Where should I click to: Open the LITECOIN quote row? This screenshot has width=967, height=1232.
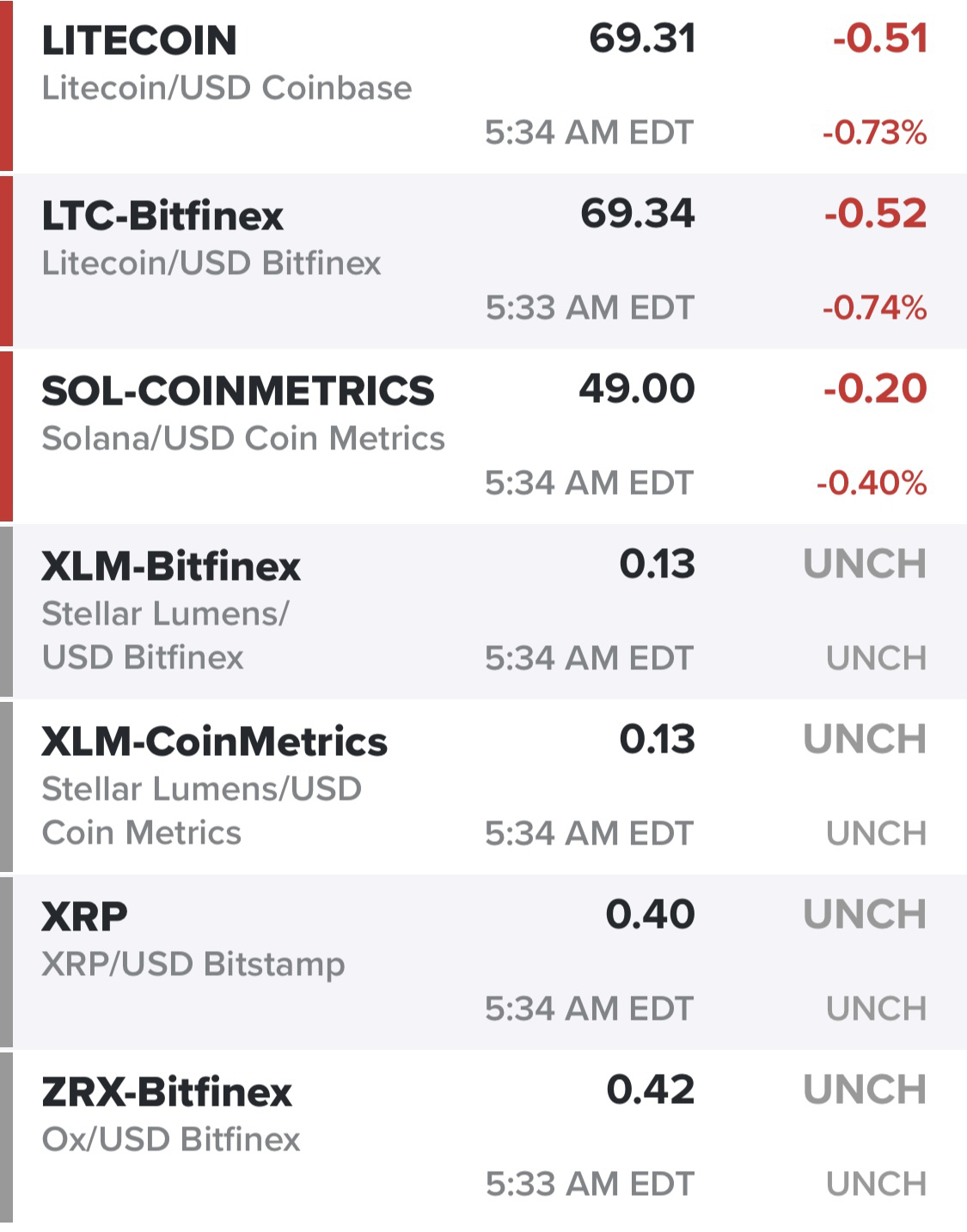(483, 86)
